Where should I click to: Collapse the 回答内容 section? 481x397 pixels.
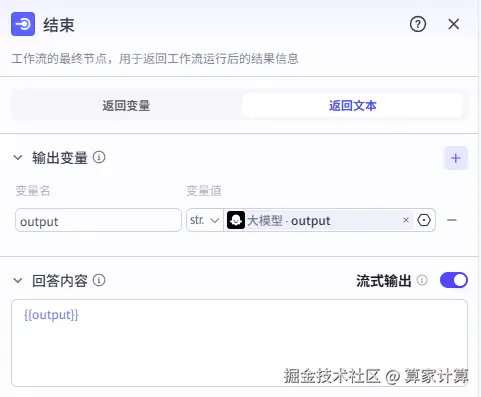[x=18, y=281]
